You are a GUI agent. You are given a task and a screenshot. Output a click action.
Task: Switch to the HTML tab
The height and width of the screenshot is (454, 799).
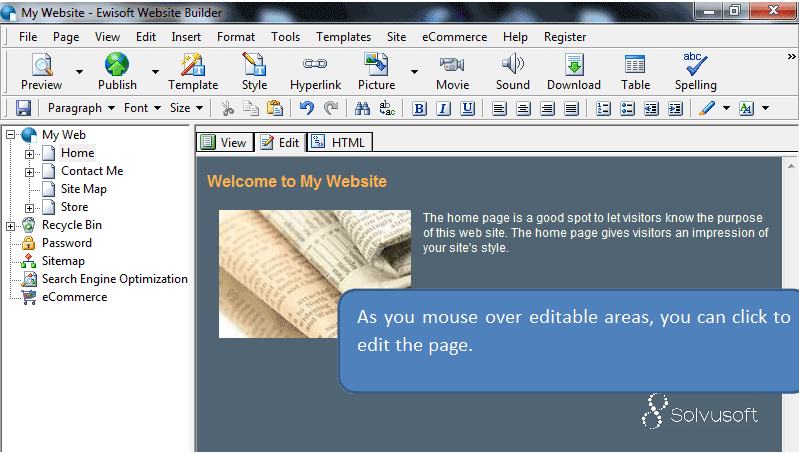339,143
